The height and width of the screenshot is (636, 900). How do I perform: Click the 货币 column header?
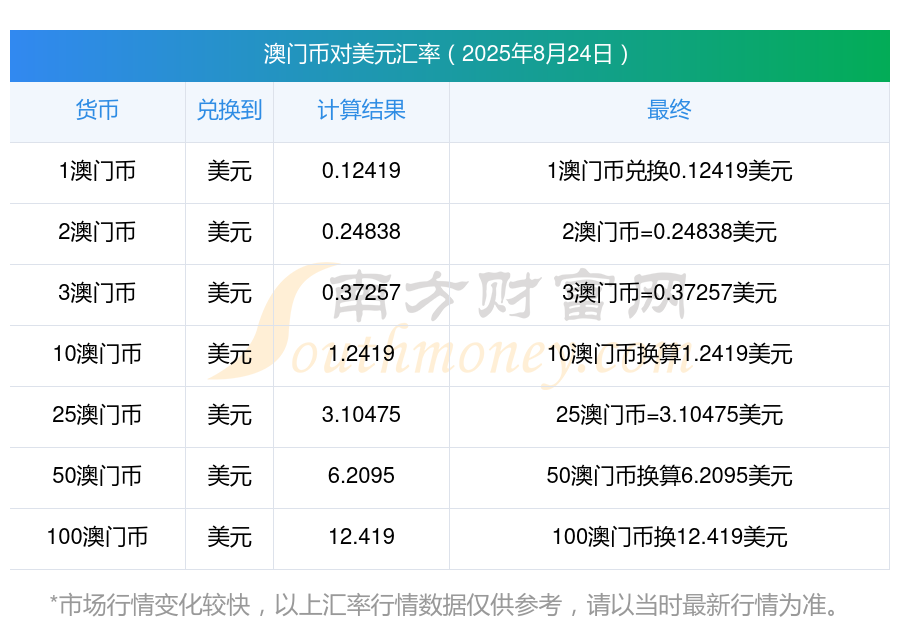click(97, 110)
